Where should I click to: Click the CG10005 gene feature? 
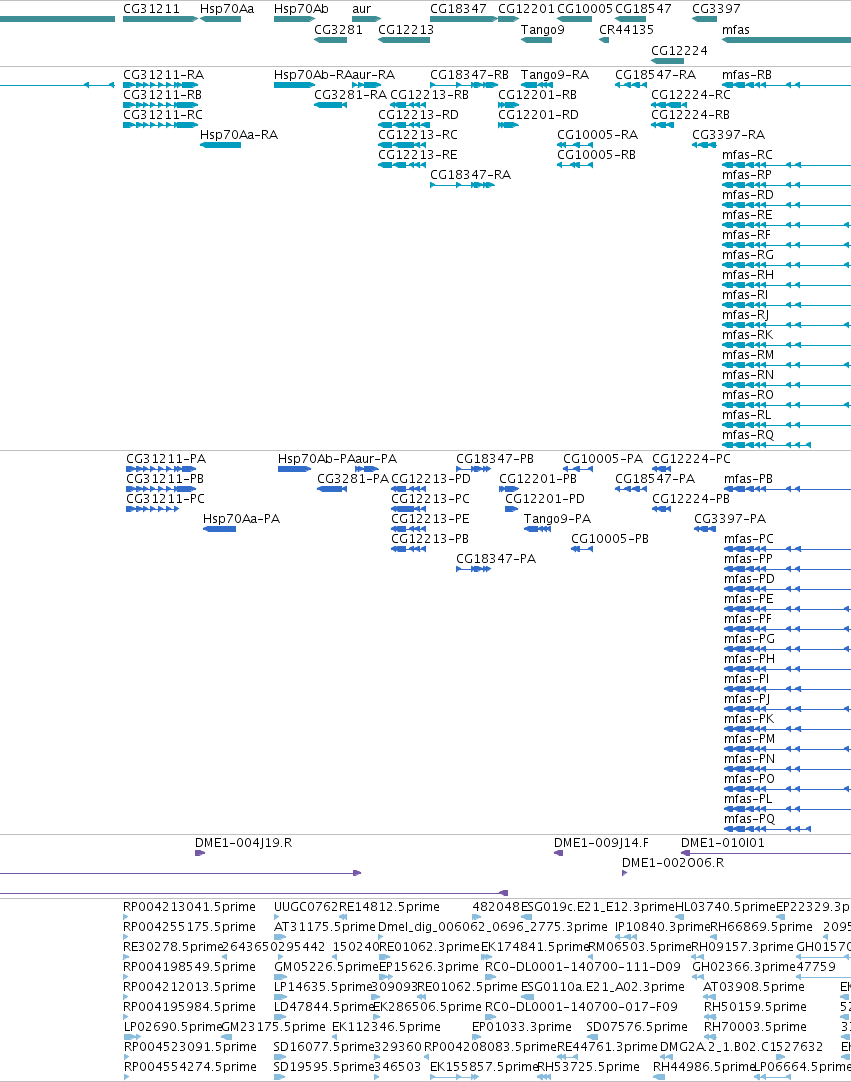[x=574, y=19]
